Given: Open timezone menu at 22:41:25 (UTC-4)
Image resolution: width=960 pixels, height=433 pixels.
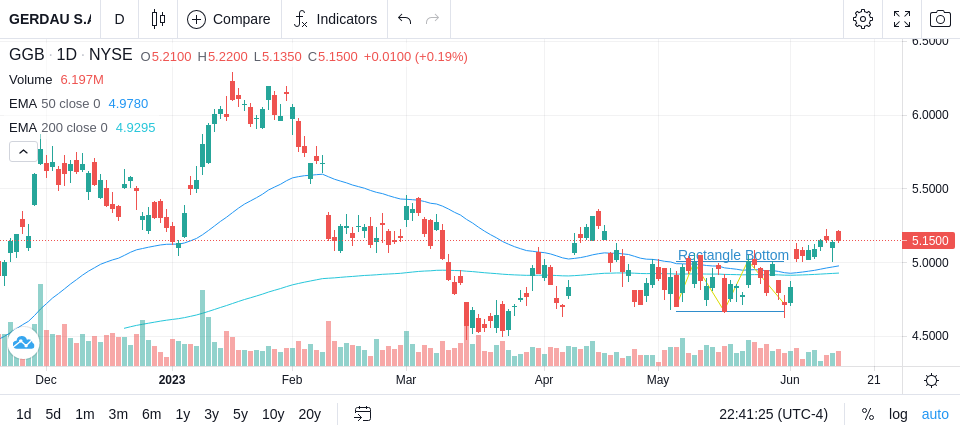Looking at the screenshot, I should coord(773,415).
